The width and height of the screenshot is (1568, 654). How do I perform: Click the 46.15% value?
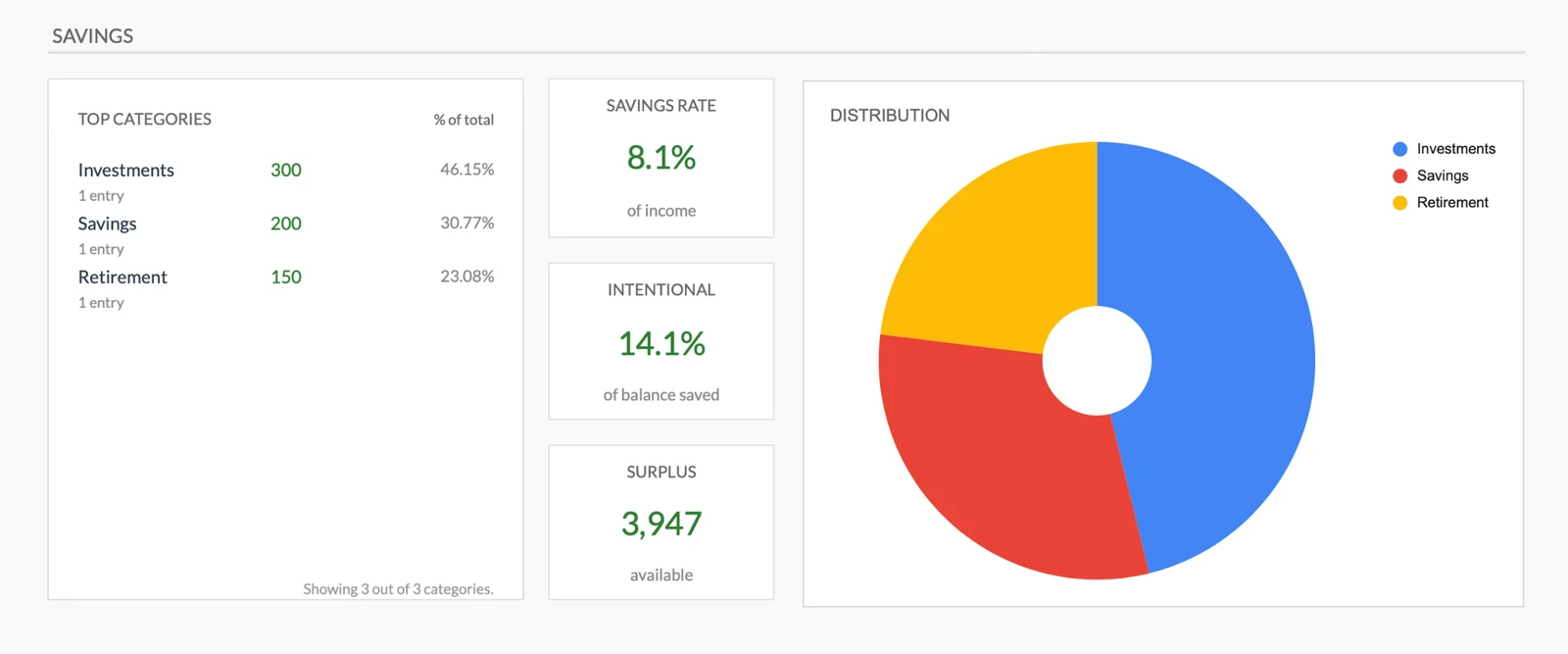tap(466, 170)
